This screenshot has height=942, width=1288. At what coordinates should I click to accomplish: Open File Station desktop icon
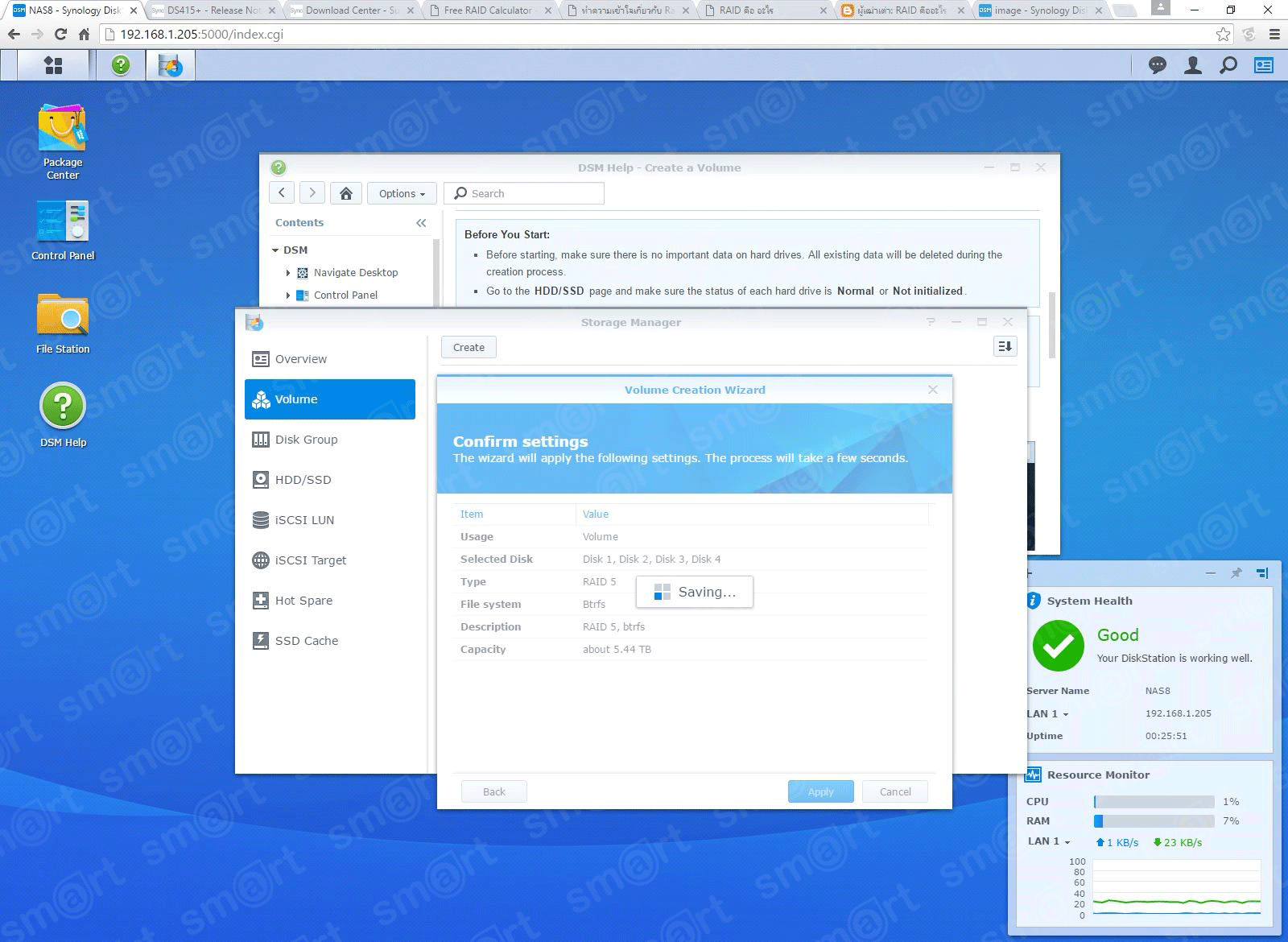coord(63,324)
